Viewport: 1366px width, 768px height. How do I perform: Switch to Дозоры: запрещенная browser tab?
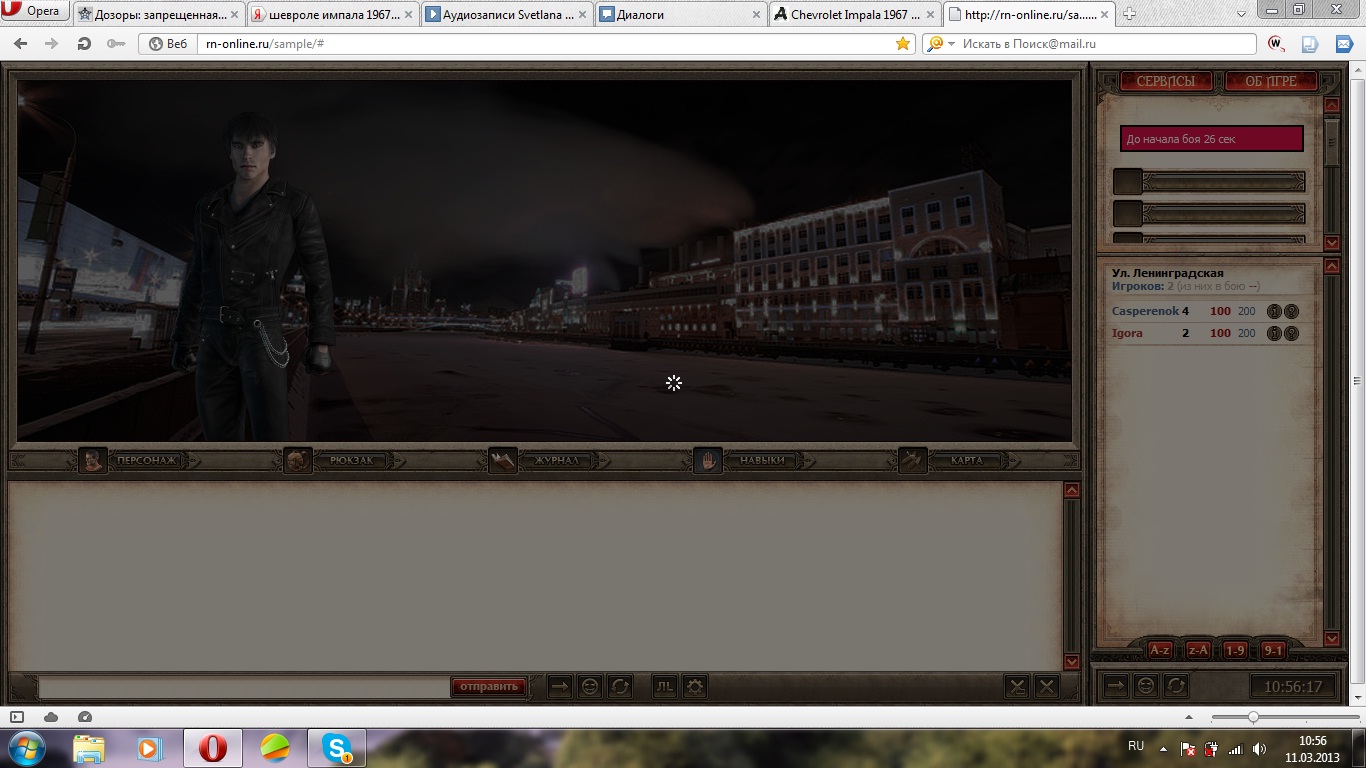point(157,14)
